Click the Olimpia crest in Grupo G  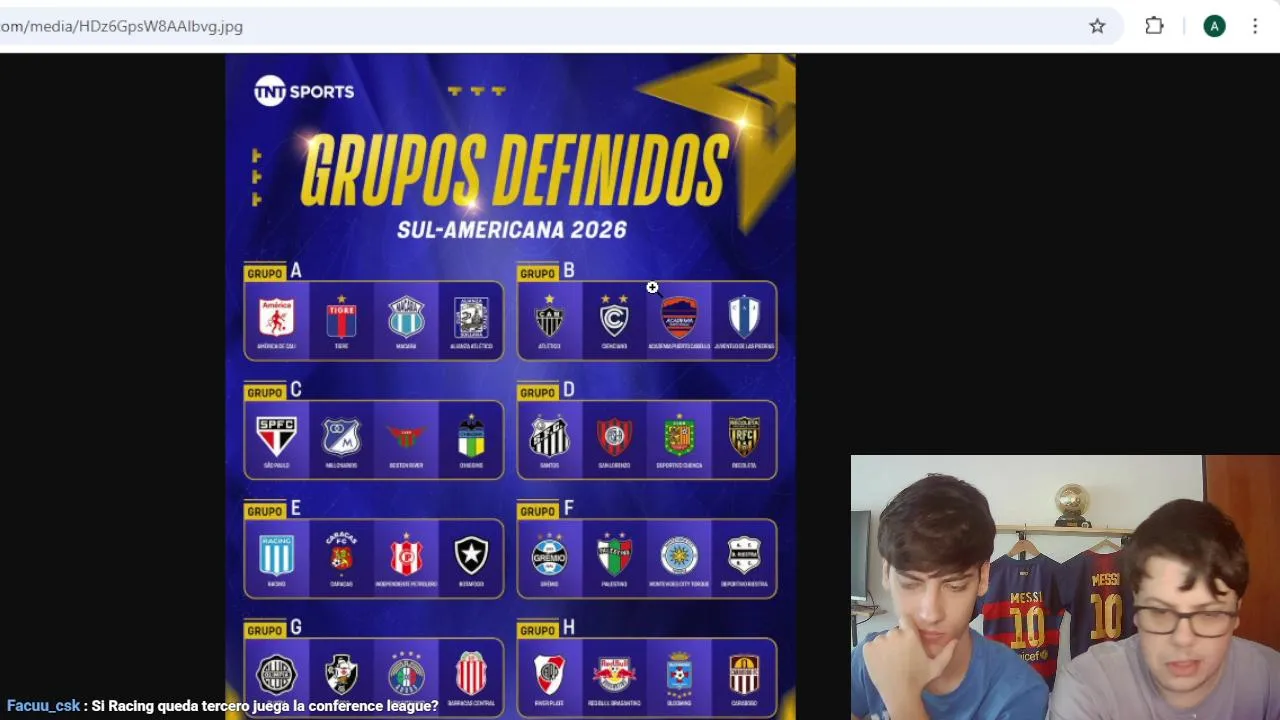276,675
